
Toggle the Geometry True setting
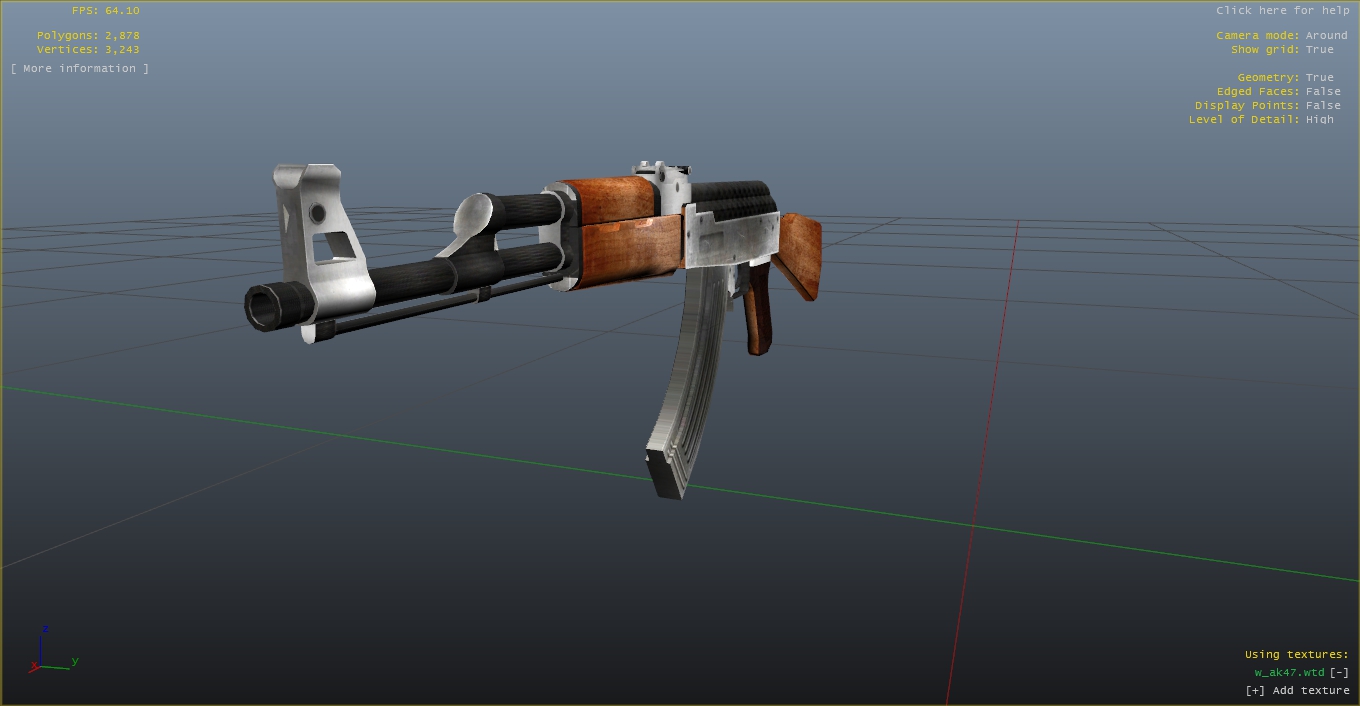[1319, 78]
